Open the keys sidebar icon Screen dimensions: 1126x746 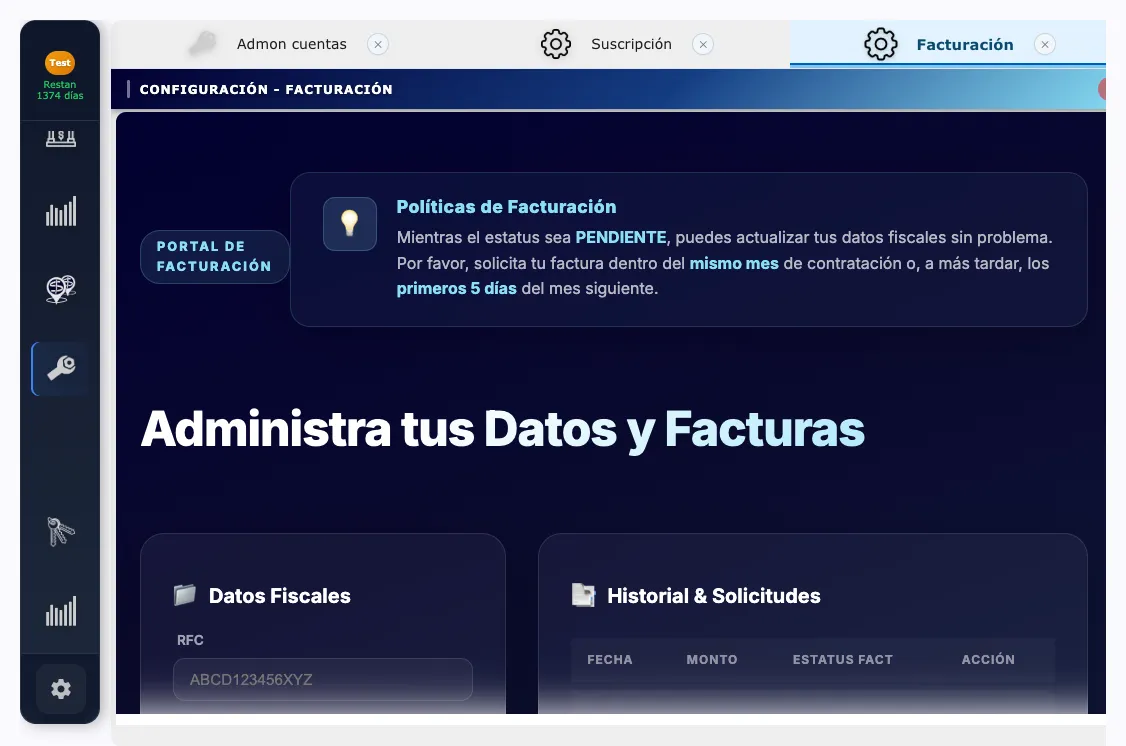pos(60,532)
